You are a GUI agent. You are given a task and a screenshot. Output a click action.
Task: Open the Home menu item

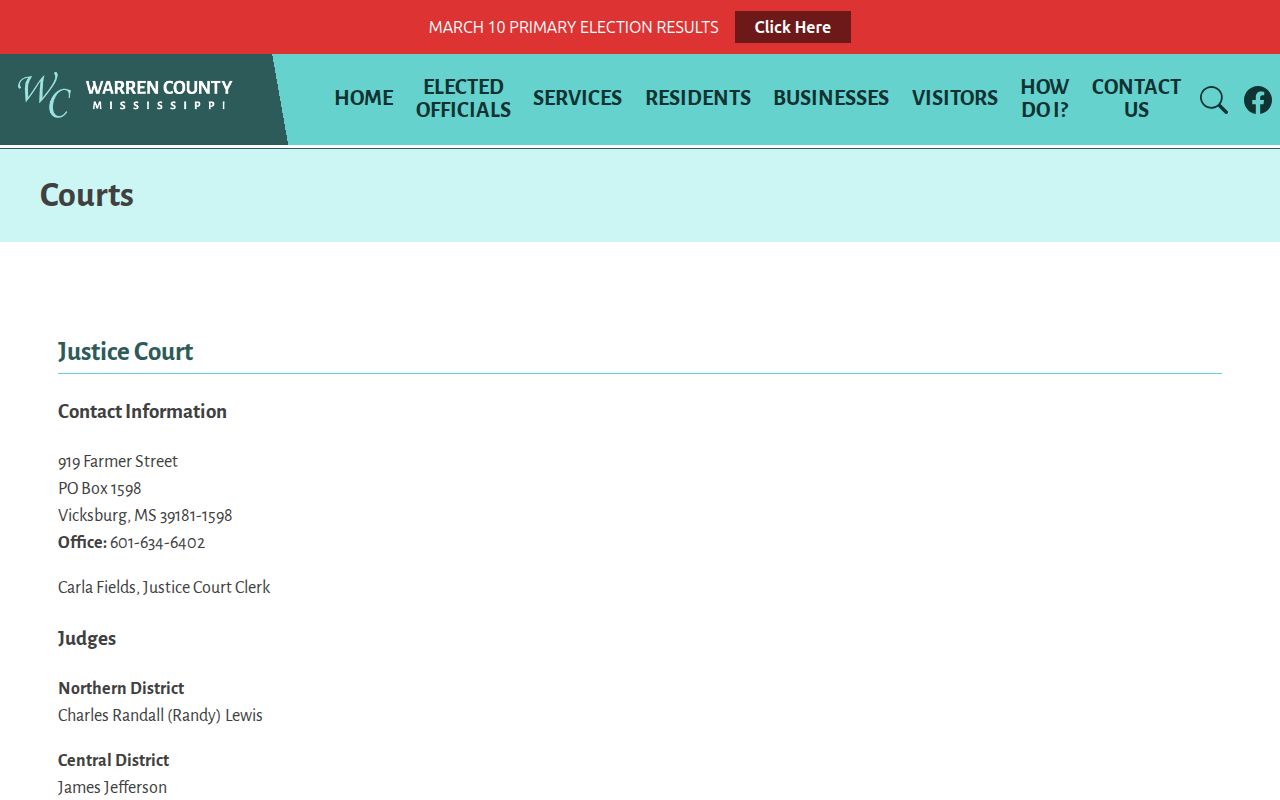(x=364, y=98)
